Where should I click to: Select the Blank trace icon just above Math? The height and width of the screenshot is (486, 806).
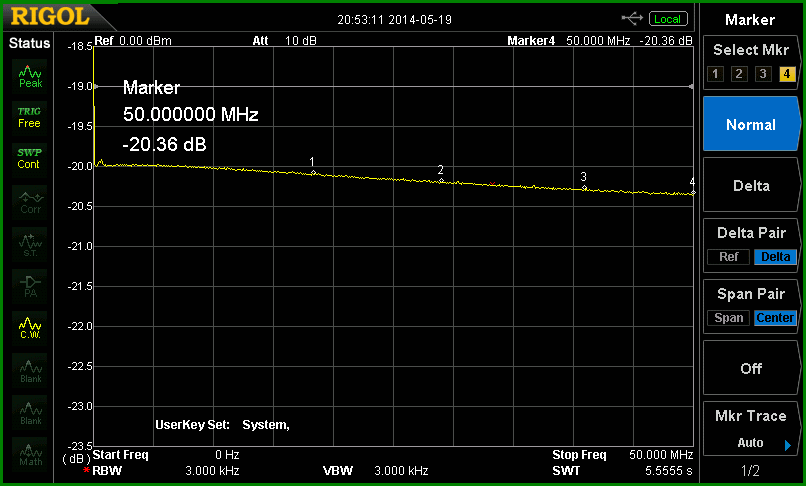30,412
